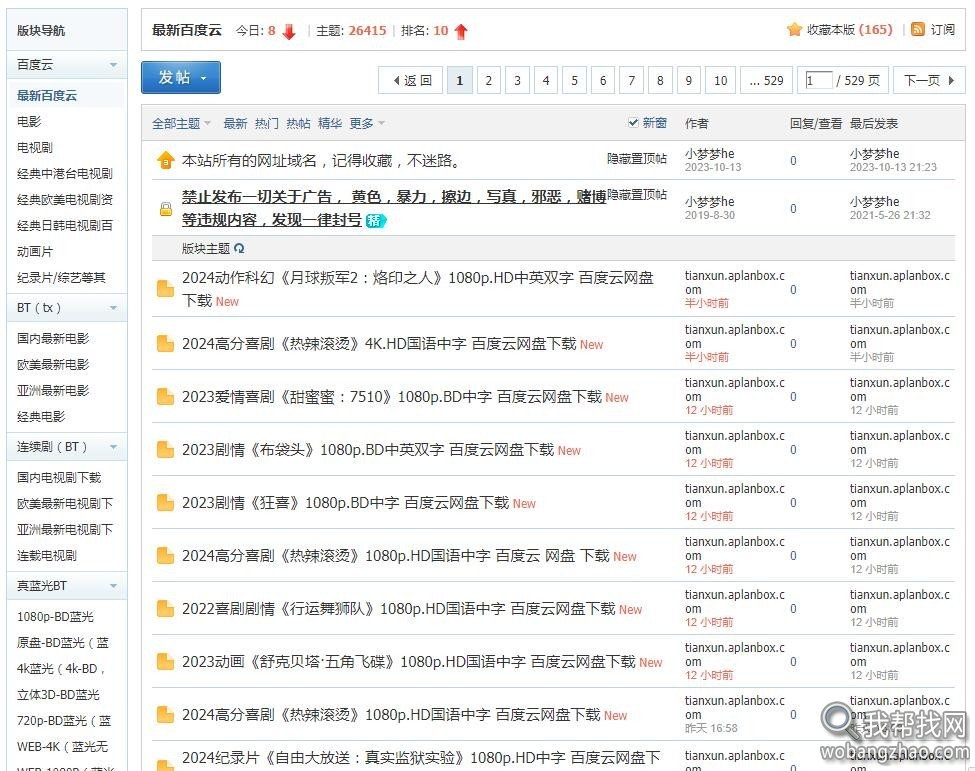Go to page 5
This screenshot has height=771, width=975.
pos(575,80)
